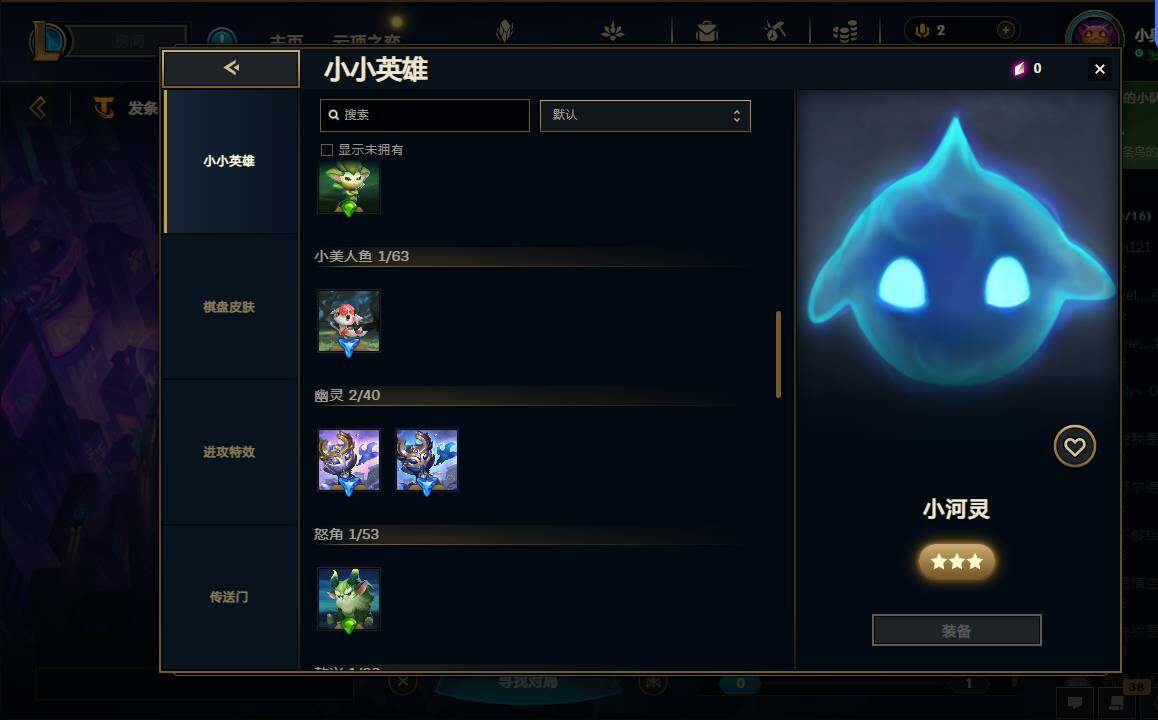Click the heart favorite icon for 小河灵

coord(1074,446)
